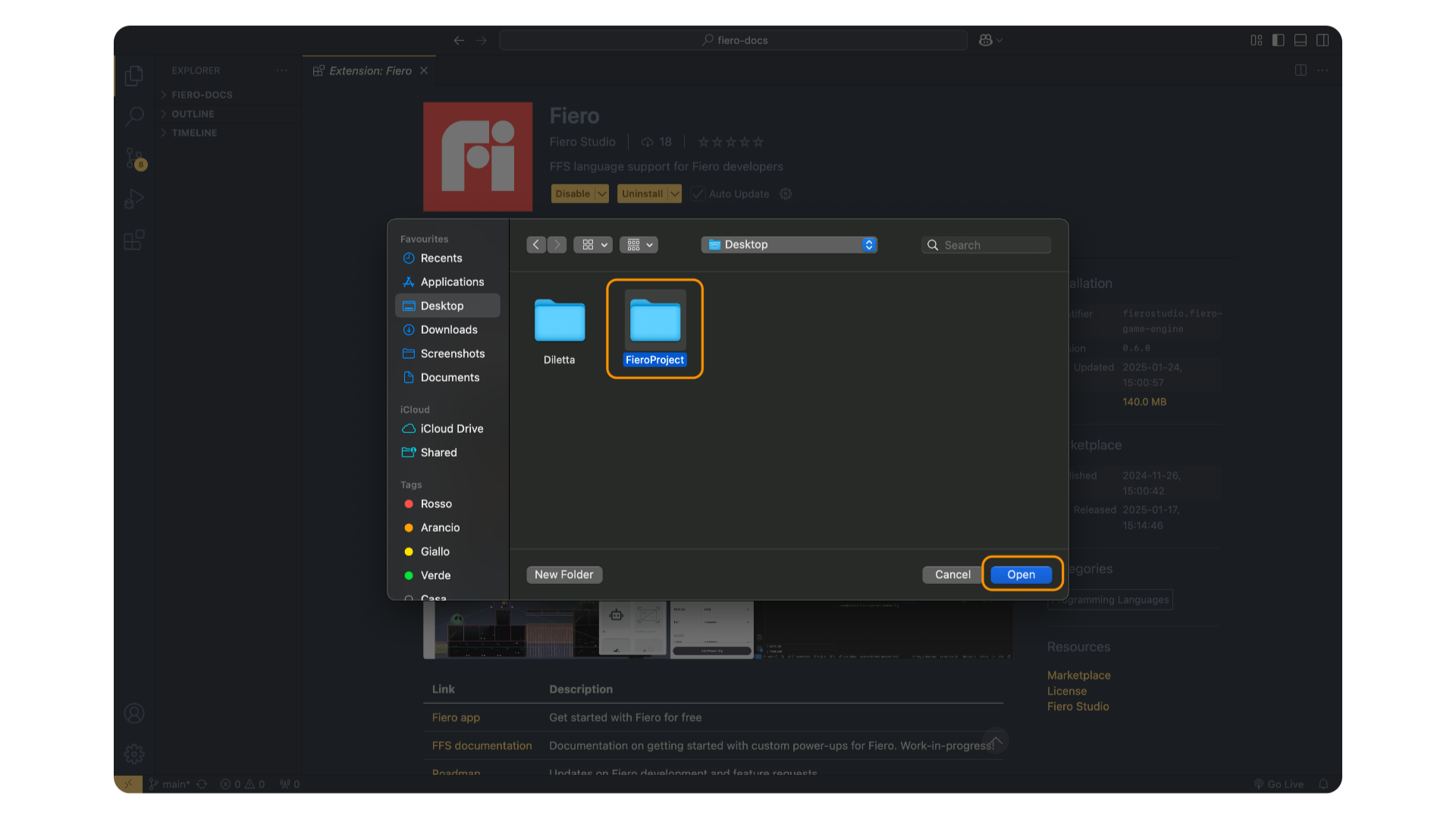This screenshot has width=1456, height=819.
Task: Open the Marketplace resource link
Action: (1078, 676)
